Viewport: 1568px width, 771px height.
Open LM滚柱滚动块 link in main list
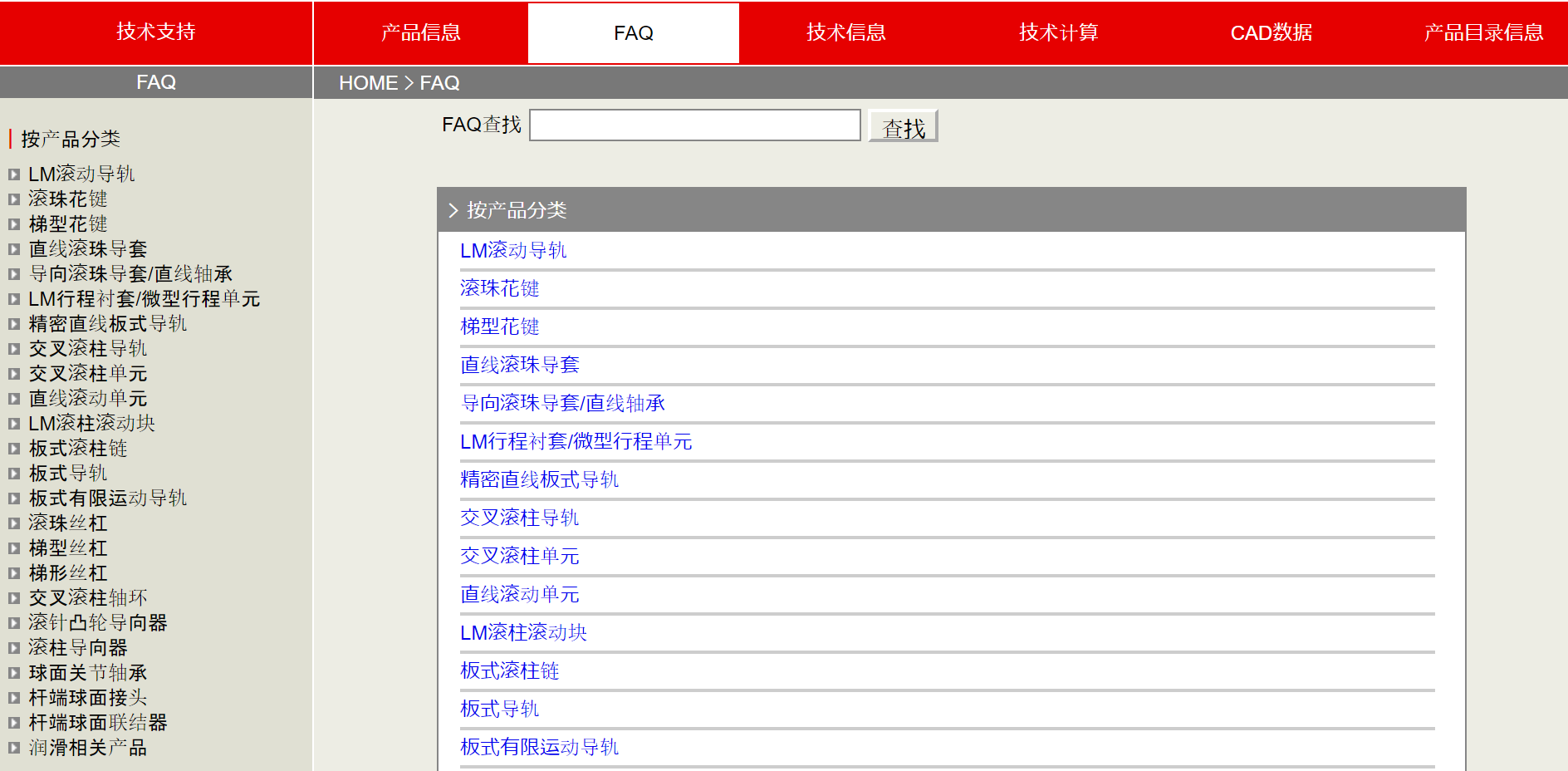pos(523,632)
